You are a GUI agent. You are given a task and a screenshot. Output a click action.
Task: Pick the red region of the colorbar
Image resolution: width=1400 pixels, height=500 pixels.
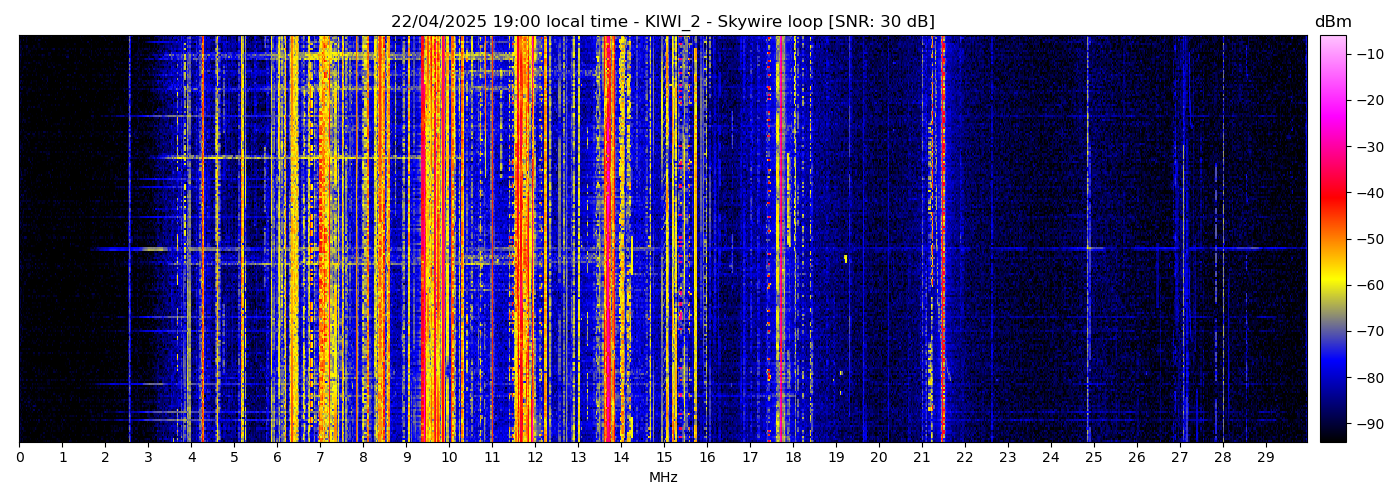click(x=1332, y=195)
